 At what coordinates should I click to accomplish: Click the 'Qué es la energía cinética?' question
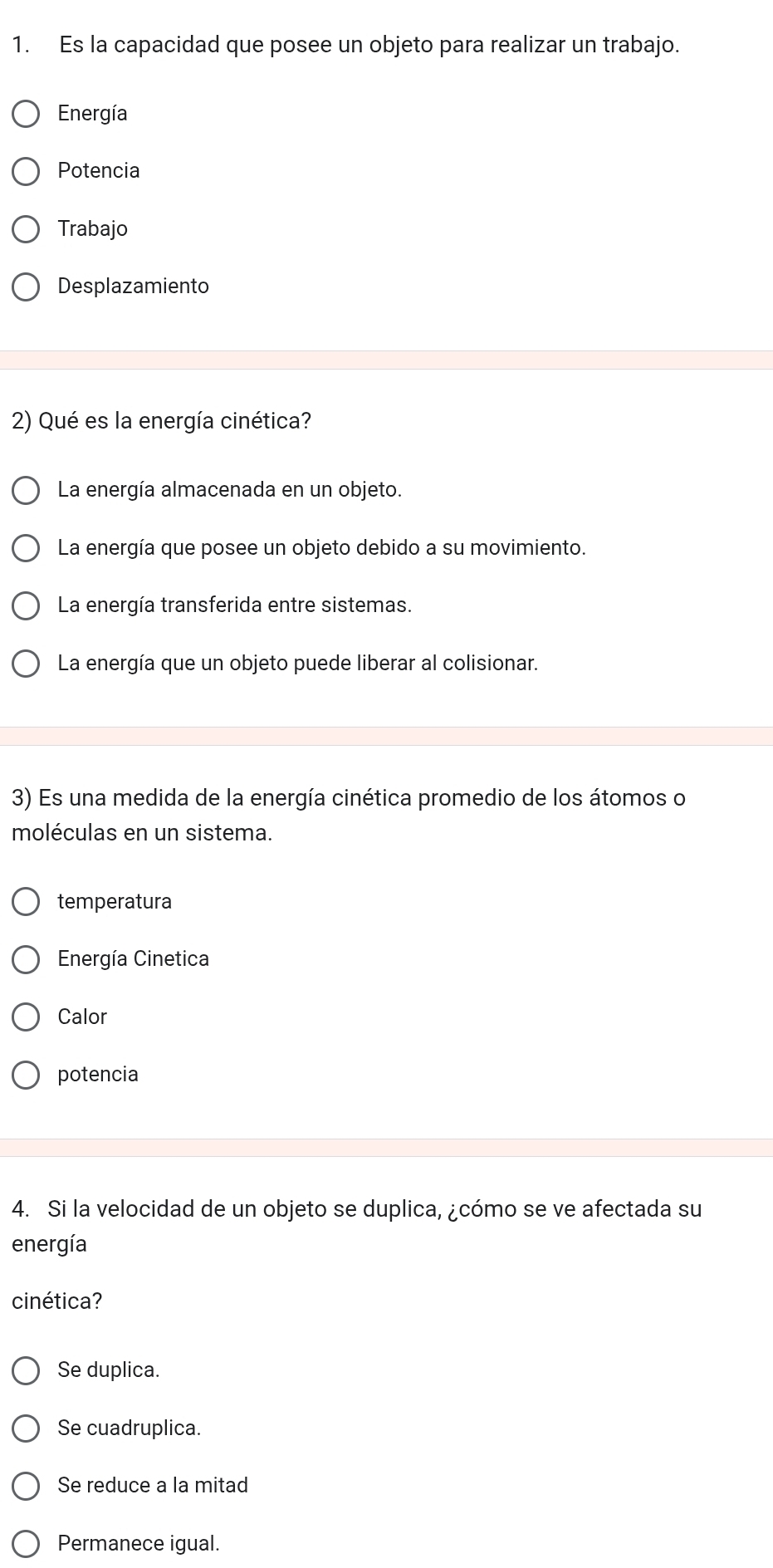(163, 421)
